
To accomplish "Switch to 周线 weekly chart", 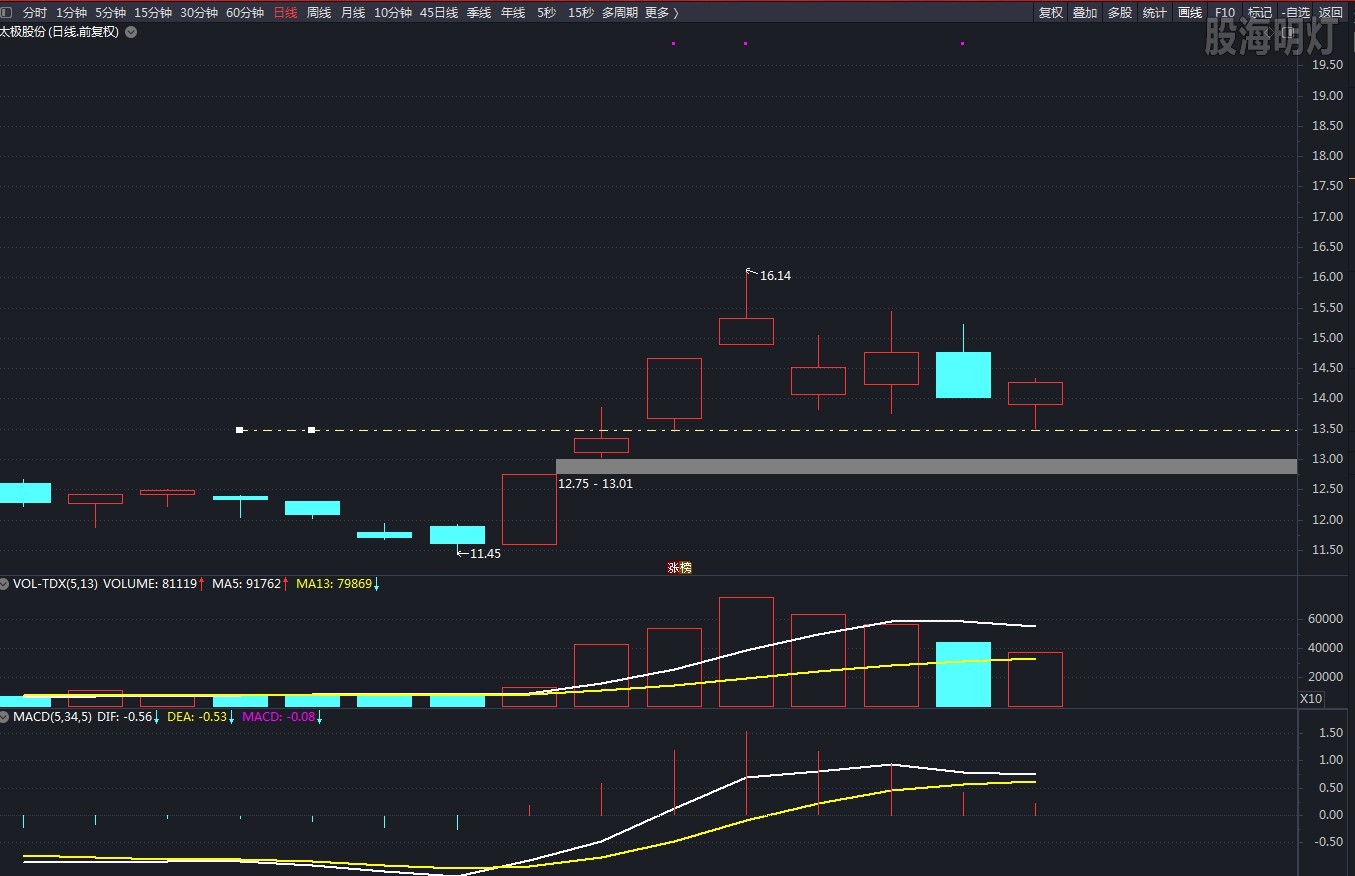I will (x=318, y=13).
